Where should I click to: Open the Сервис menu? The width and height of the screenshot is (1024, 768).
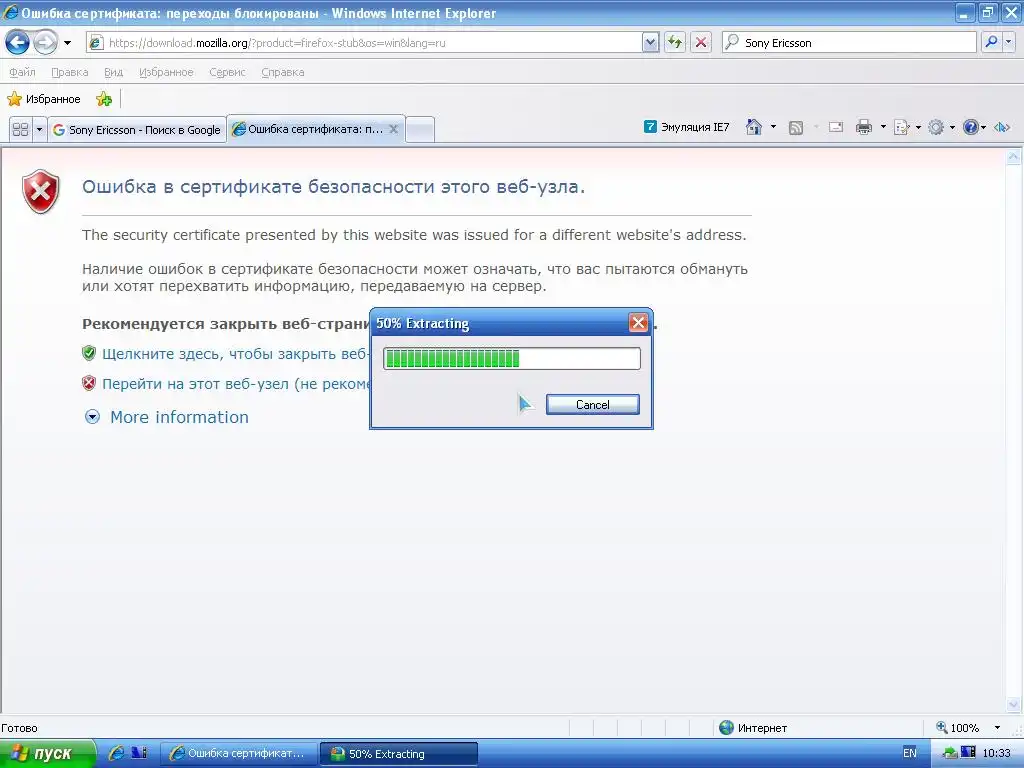[227, 72]
